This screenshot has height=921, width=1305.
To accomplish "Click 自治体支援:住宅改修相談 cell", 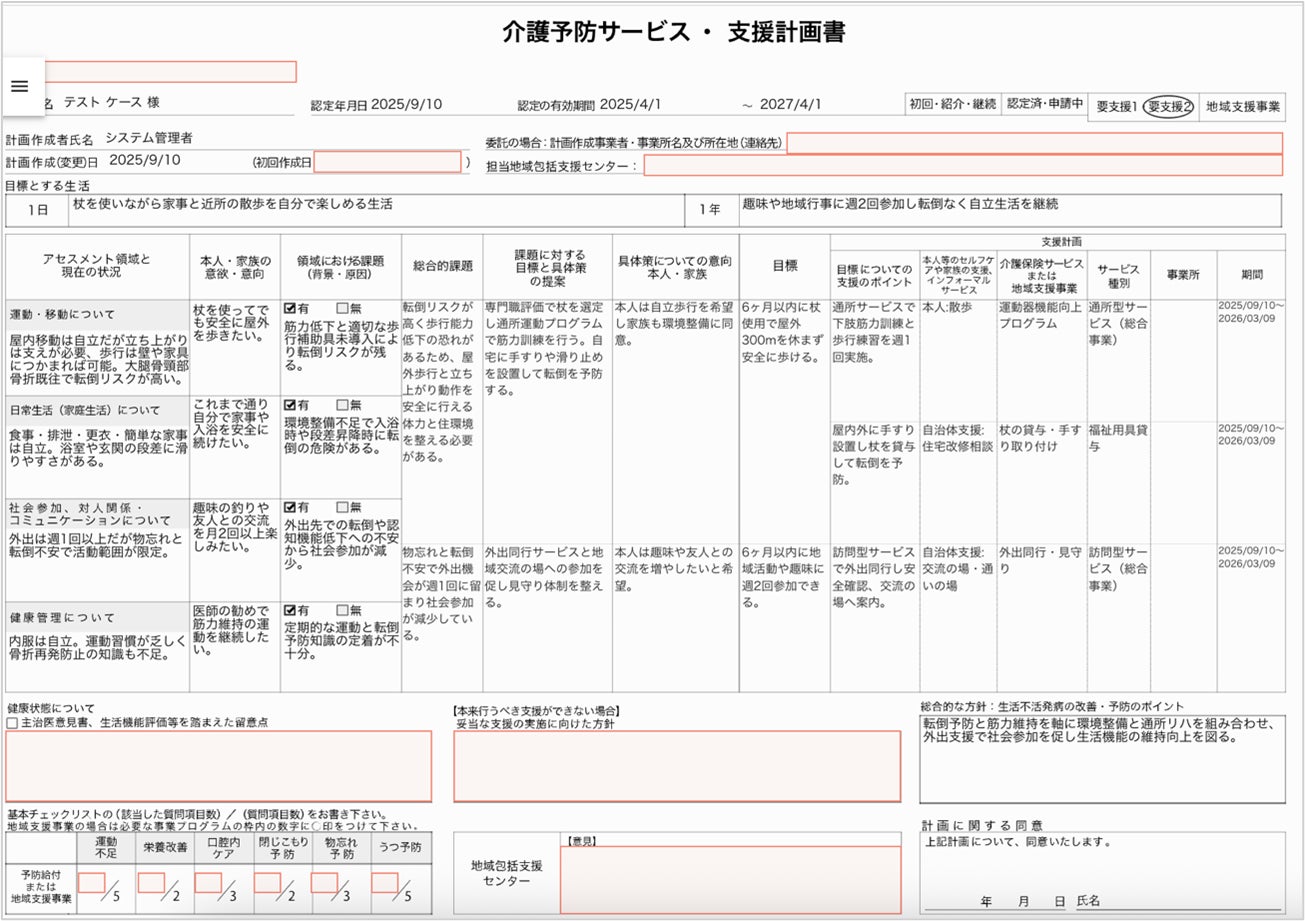I will click(957, 439).
